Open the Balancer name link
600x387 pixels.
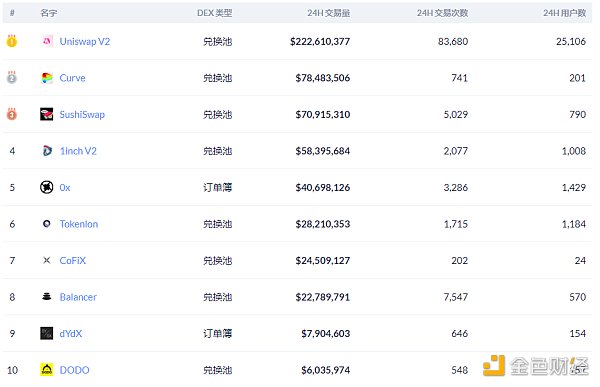[x=78, y=297]
